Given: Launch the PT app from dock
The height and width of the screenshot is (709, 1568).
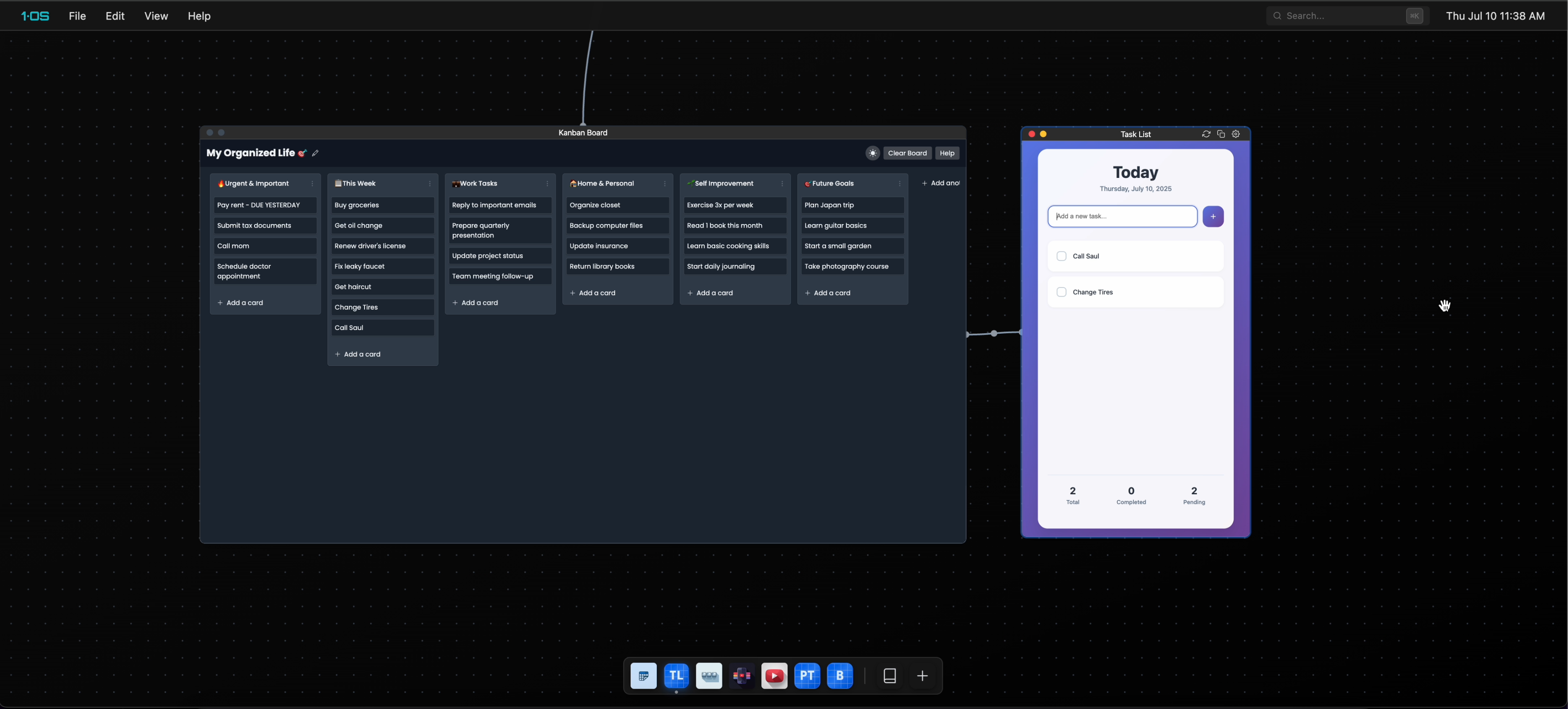Looking at the screenshot, I should pyautogui.click(x=807, y=675).
